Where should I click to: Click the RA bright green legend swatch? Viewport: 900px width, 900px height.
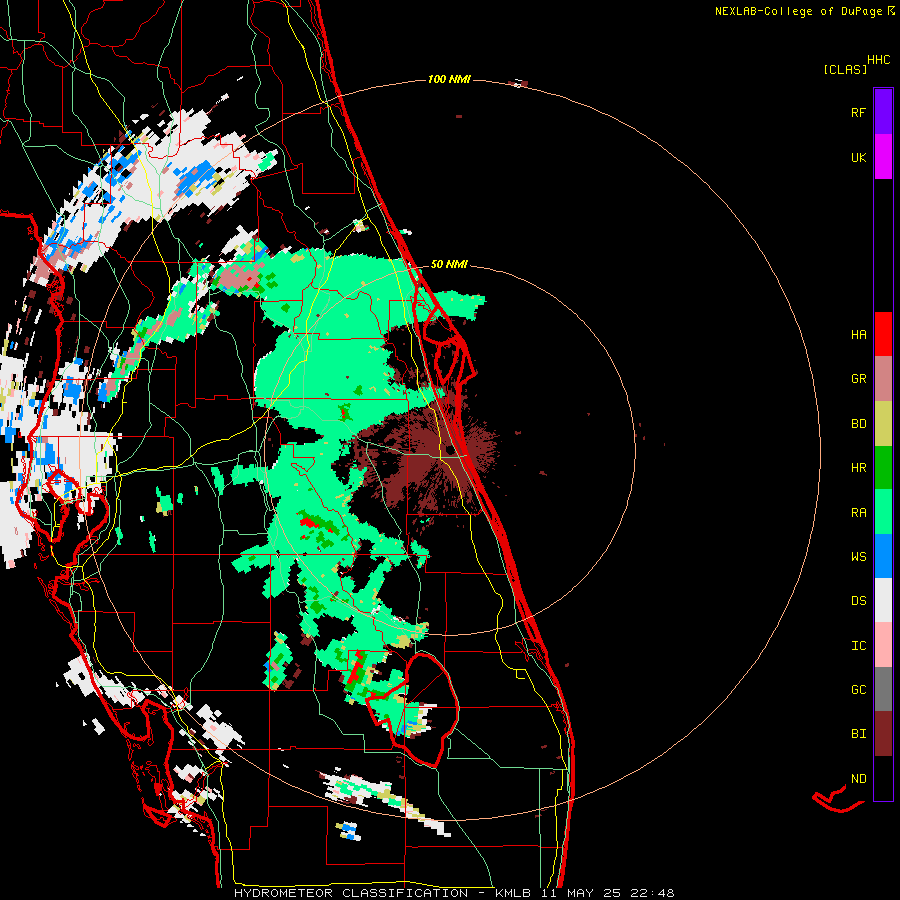[x=883, y=512]
